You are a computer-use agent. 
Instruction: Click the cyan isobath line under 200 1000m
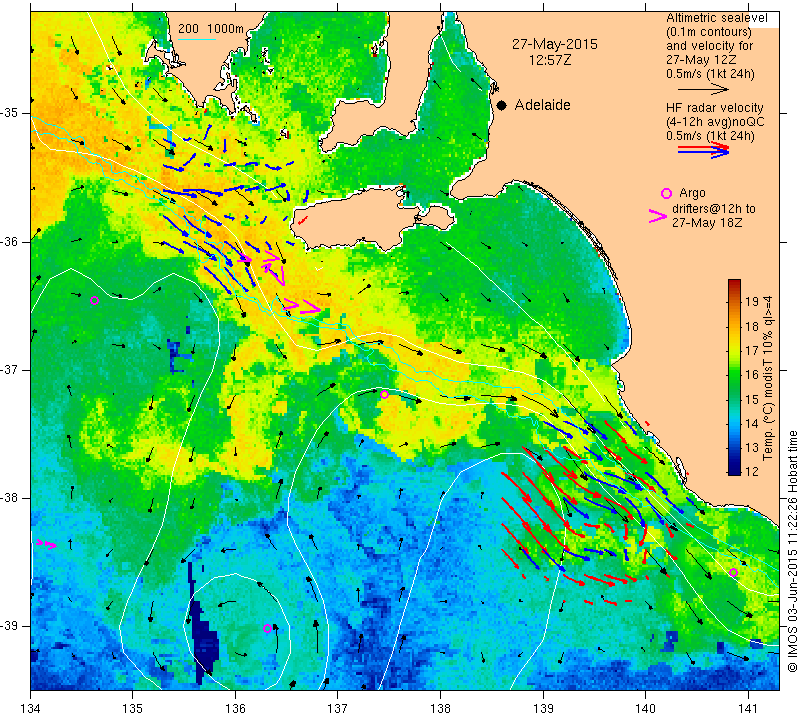click(196, 38)
